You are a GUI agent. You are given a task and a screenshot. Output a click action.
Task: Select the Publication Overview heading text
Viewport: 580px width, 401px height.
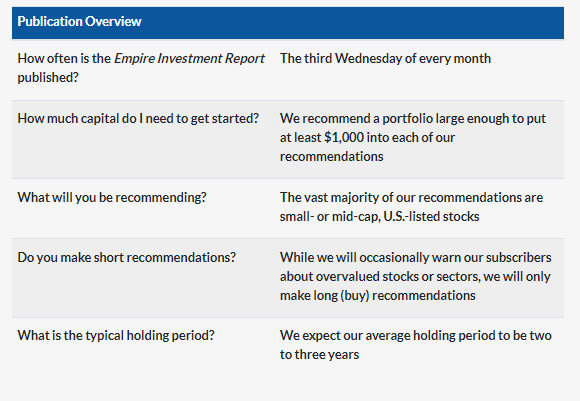tap(80, 21)
